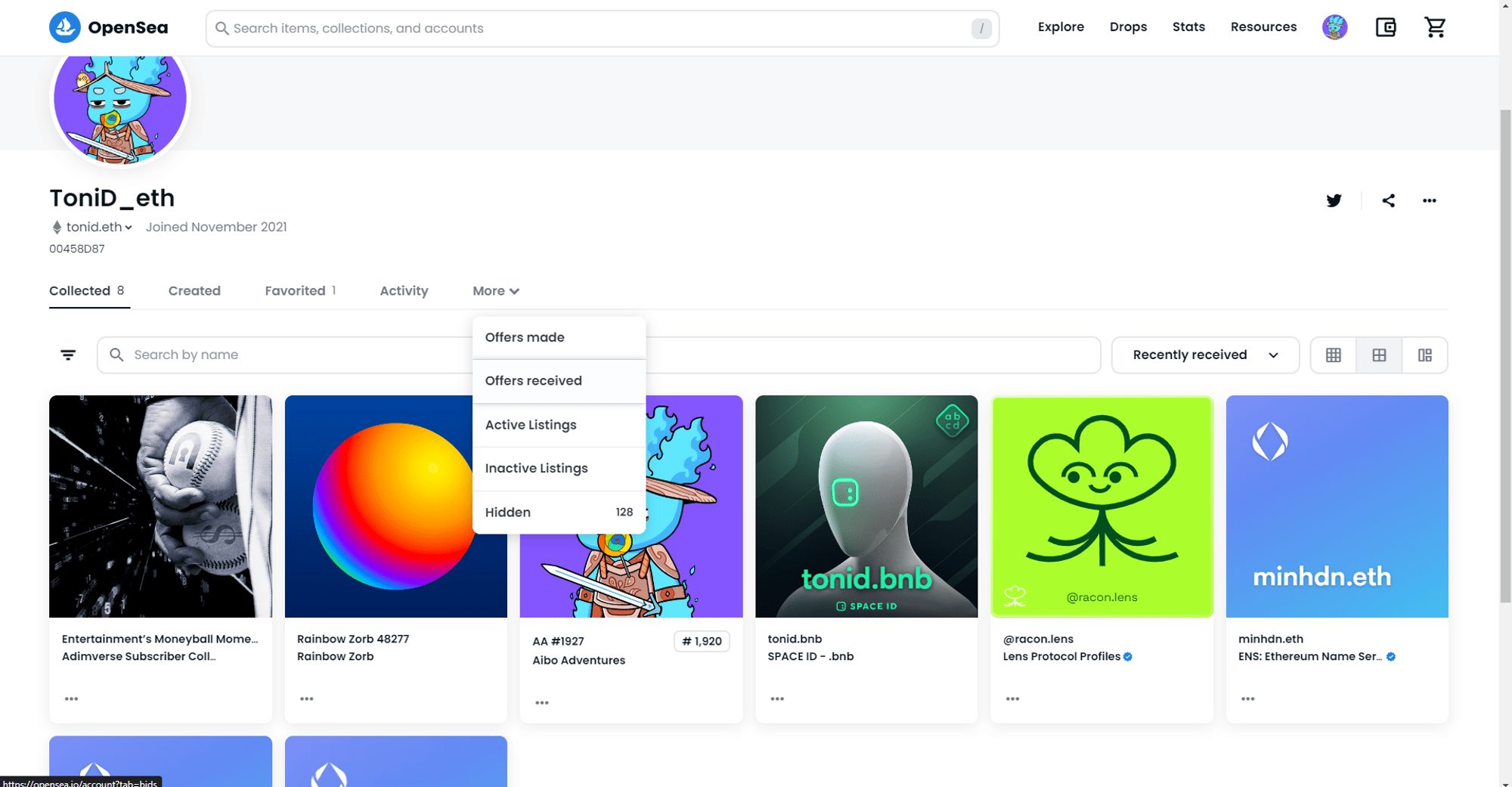Click the OpenSea logo icon
The width and height of the screenshot is (1512, 787).
click(65, 28)
